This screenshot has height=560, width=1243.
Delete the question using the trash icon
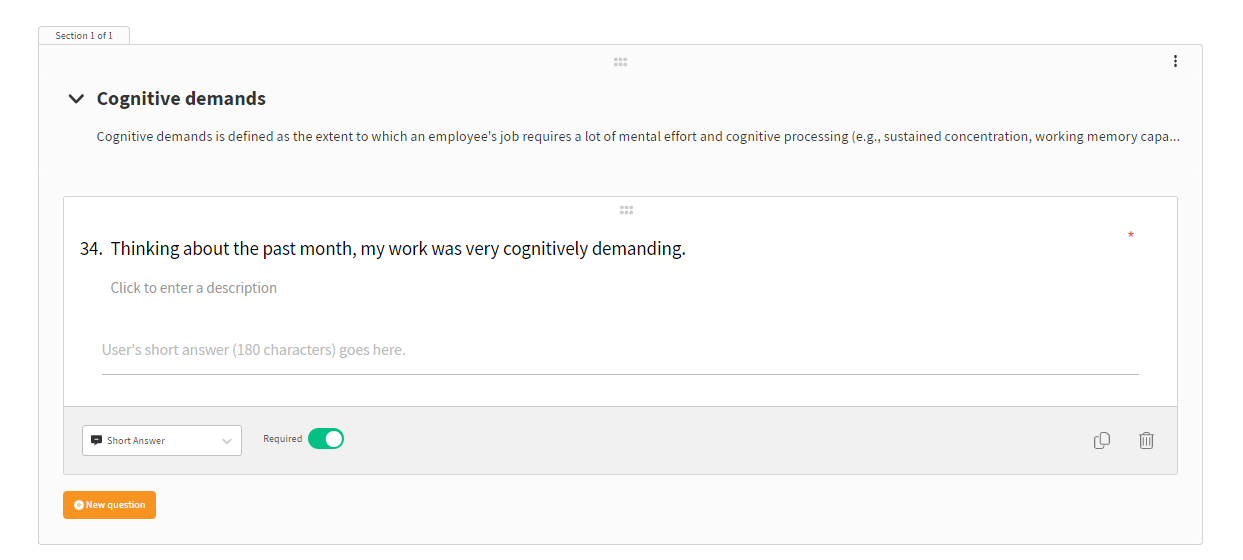(x=1146, y=440)
